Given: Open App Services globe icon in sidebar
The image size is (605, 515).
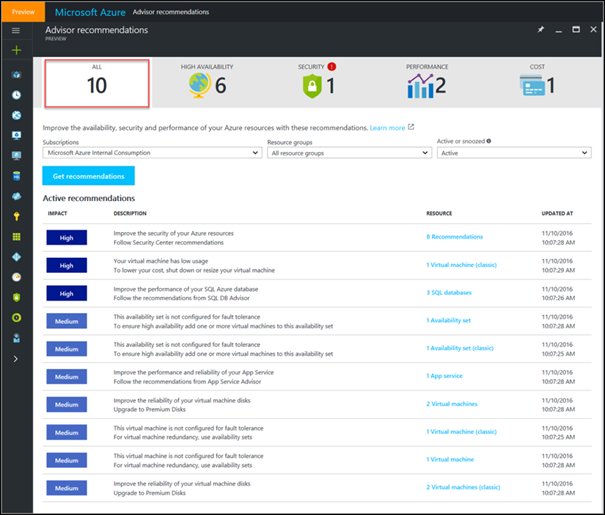Looking at the screenshot, I should 16,115.
